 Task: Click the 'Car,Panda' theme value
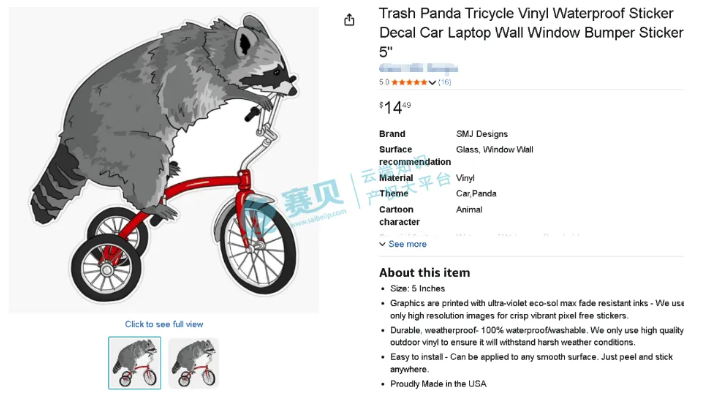pyautogui.click(x=476, y=194)
